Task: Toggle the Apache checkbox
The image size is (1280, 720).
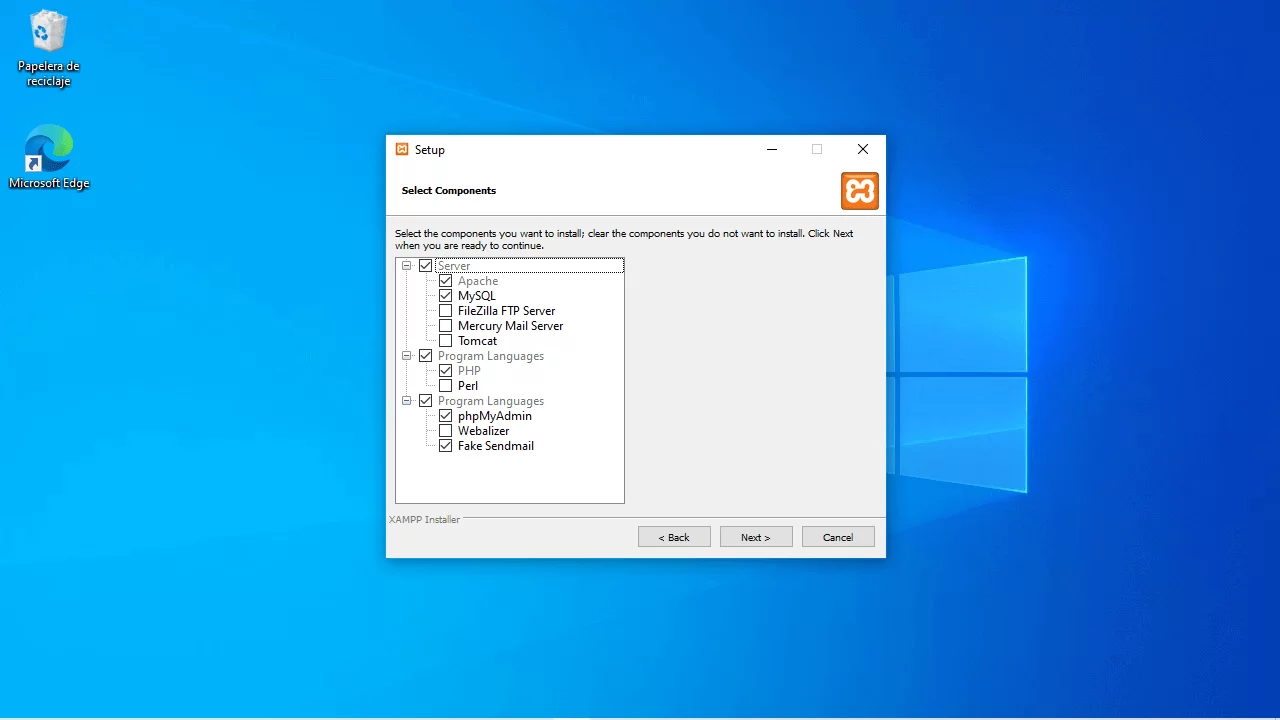Action: (x=446, y=281)
